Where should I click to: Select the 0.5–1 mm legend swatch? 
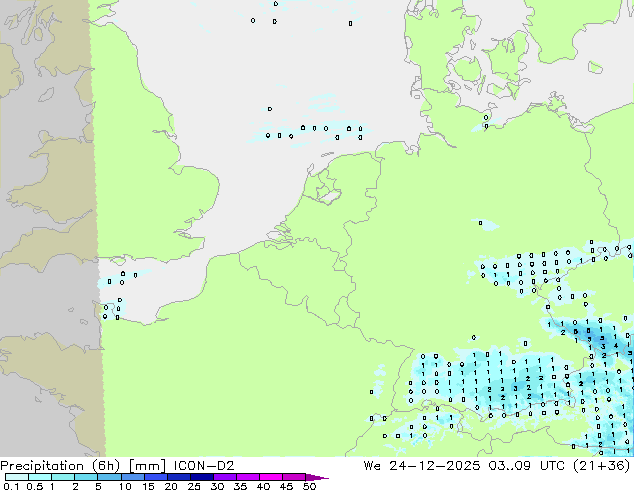point(40,477)
